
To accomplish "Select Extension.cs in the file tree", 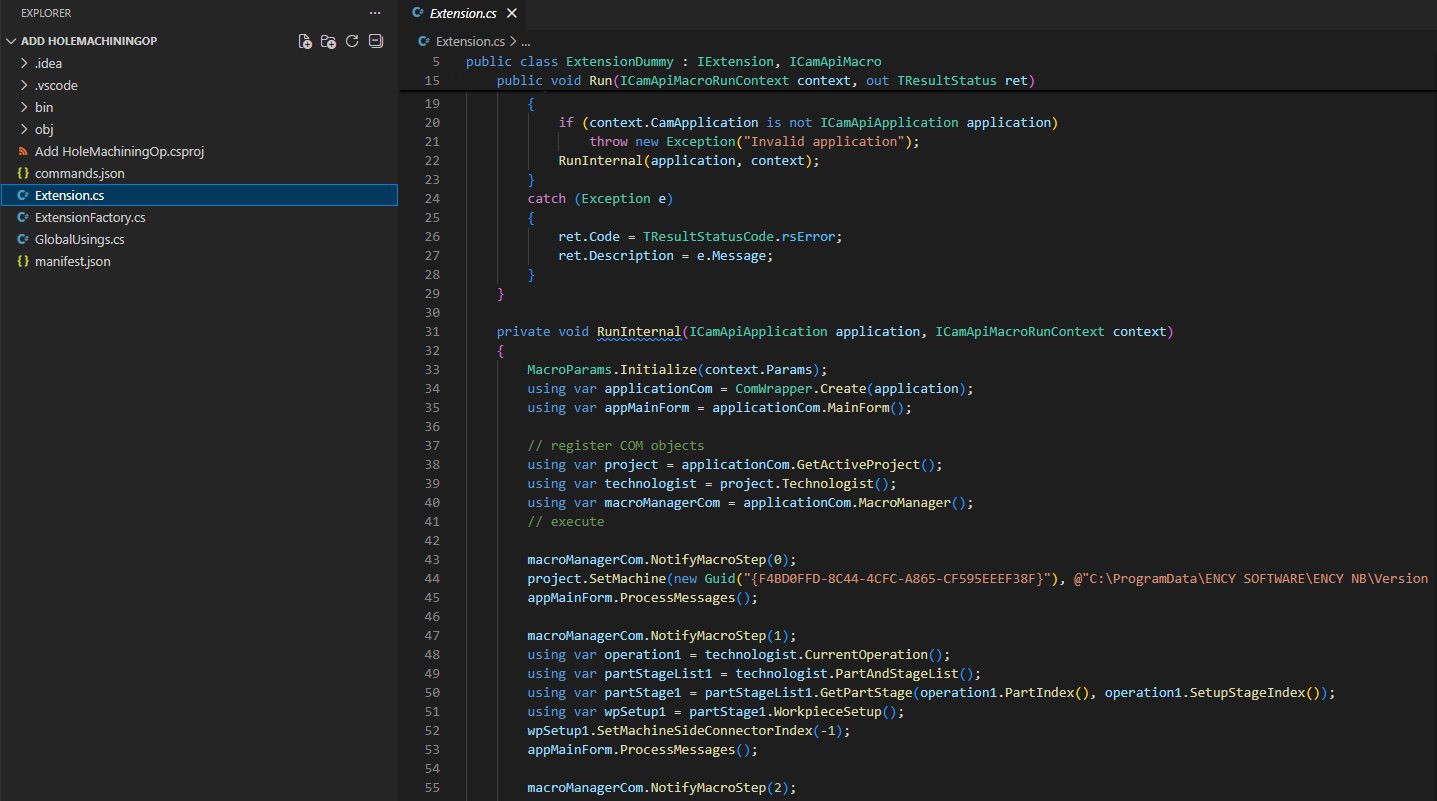I will 199,195.
